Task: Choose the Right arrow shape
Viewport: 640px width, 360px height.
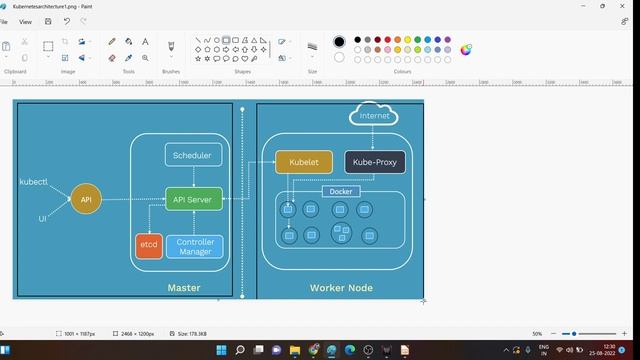Action: pos(226,49)
